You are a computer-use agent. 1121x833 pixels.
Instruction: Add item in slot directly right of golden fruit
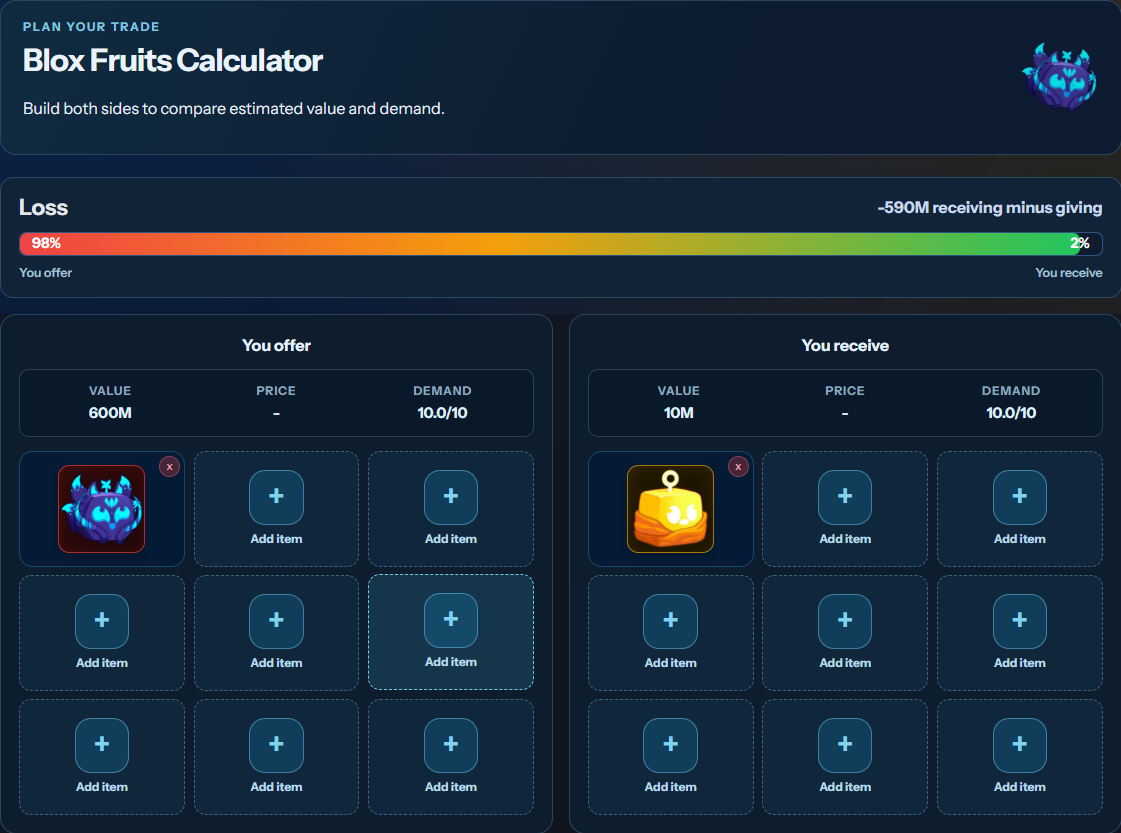[x=845, y=508]
